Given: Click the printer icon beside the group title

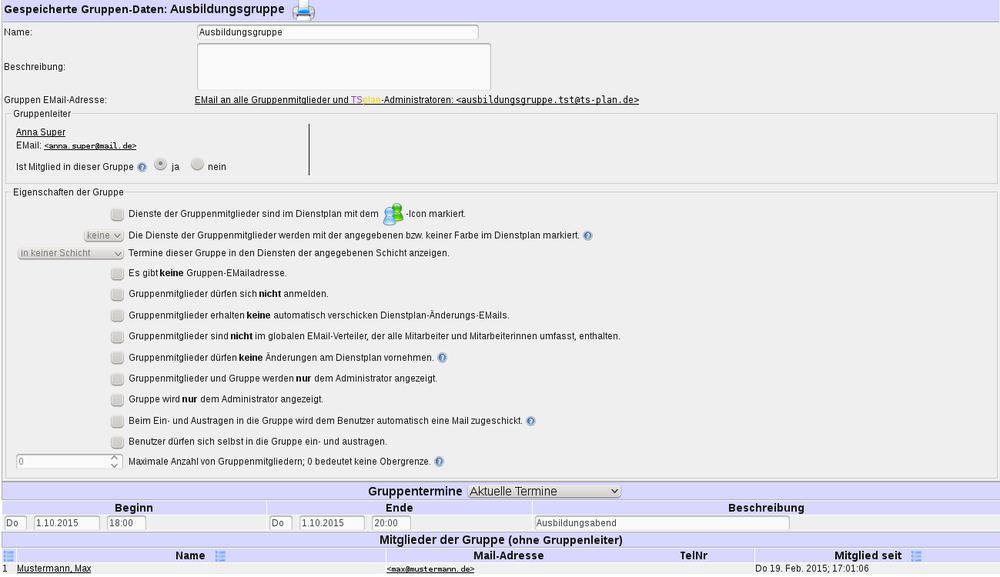Looking at the screenshot, I should point(303,12).
